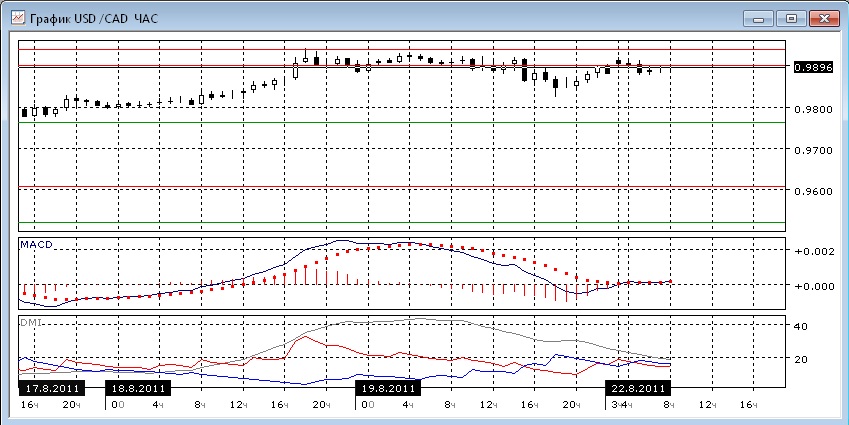The width and height of the screenshot is (849, 425).
Task: Click the chart icon in the title bar
Action: click(18, 18)
